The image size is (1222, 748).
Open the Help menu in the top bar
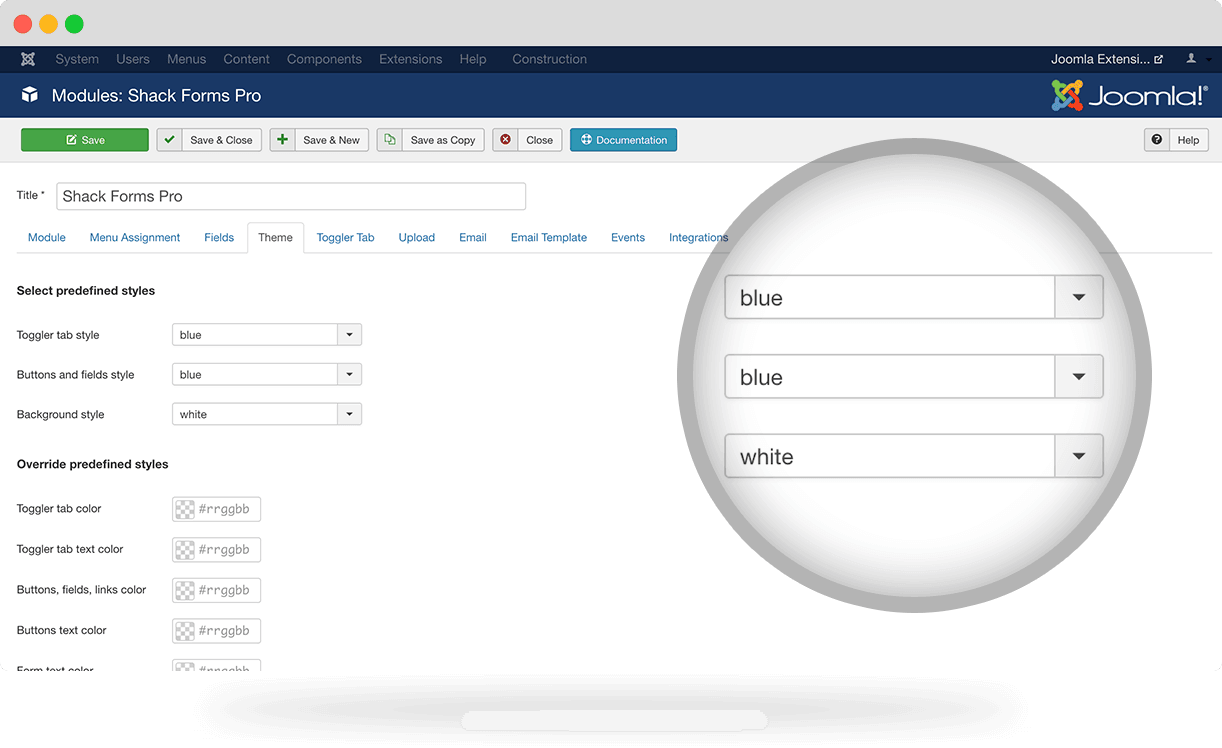(x=473, y=59)
